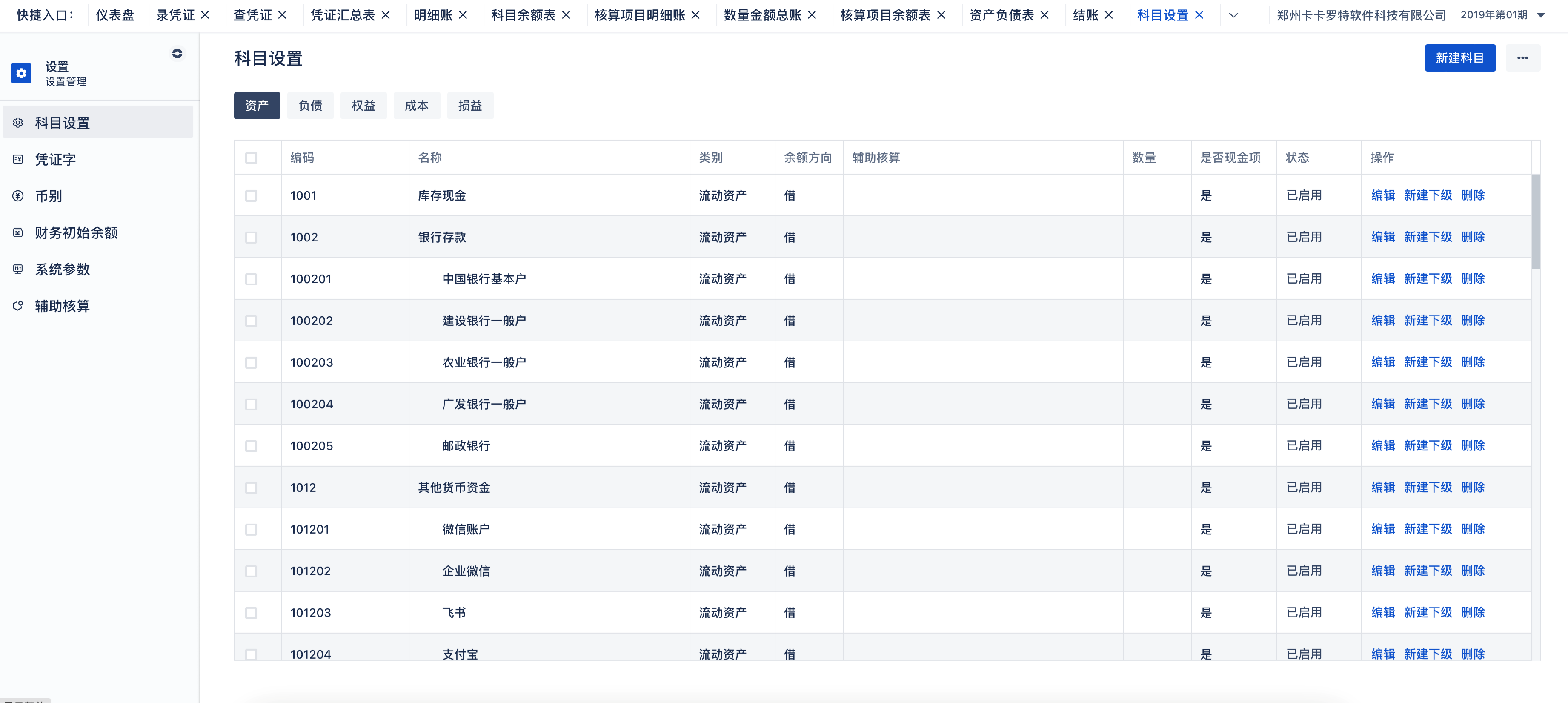Open the accounting period dropdown 2019年第01期
Image resolution: width=1568 pixels, height=703 pixels.
(x=1498, y=14)
